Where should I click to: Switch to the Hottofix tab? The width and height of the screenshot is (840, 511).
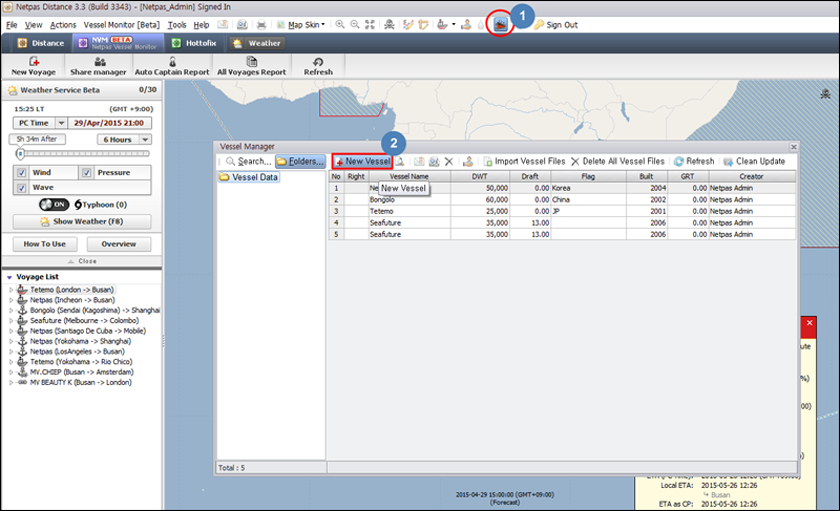point(194,43)
